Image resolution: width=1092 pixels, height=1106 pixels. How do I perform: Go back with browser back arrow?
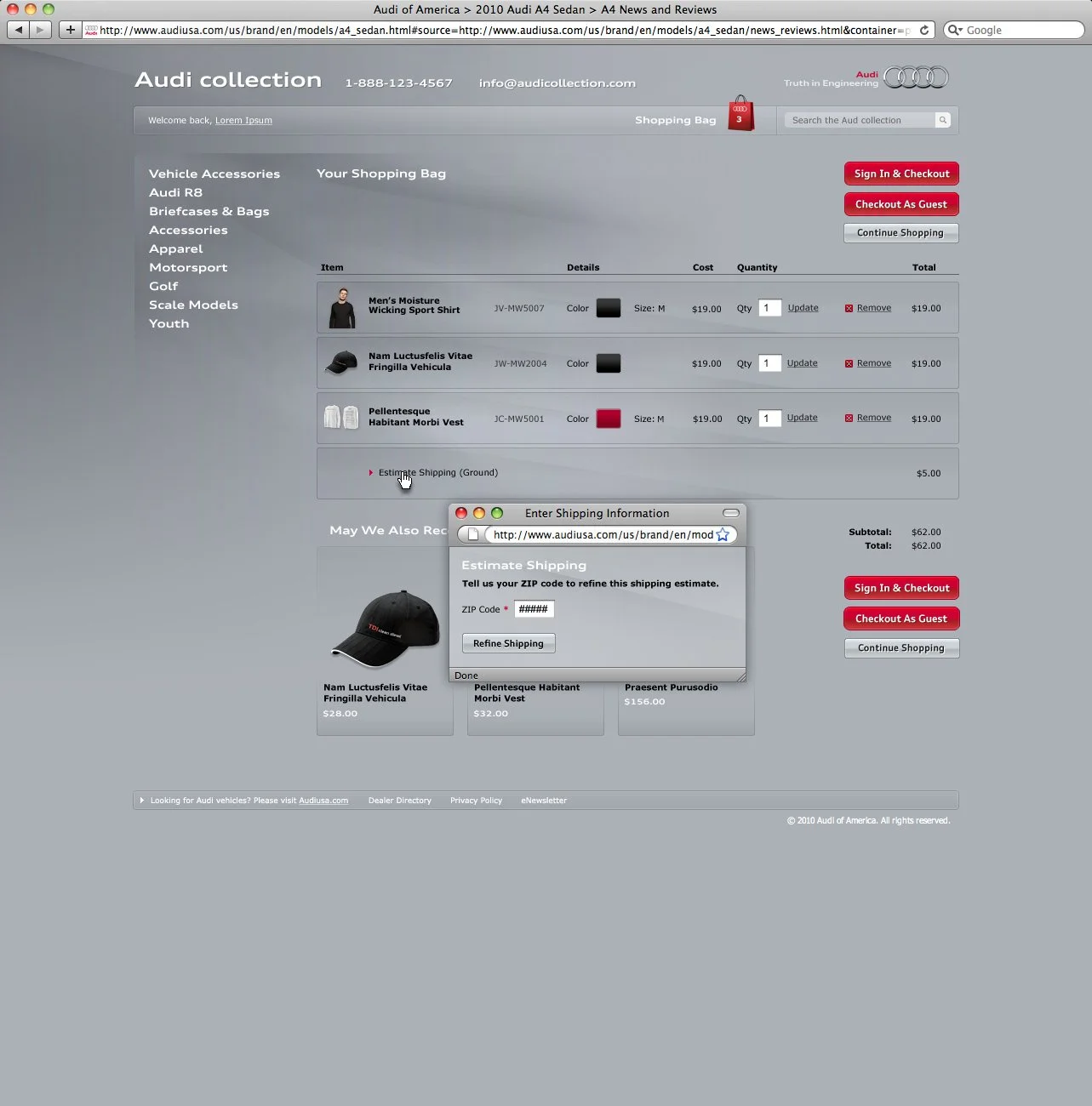point(18,30)
